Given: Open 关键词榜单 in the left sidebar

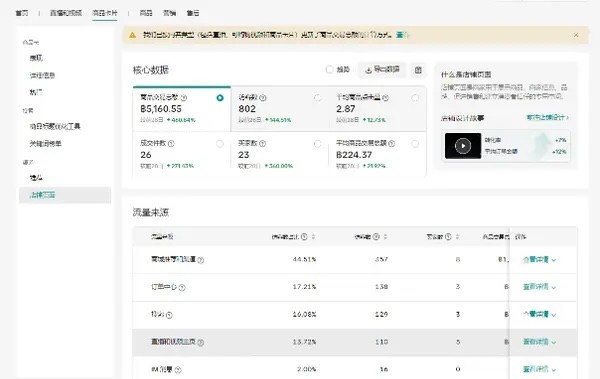Looking at the screenshot, I should (46, 144).
